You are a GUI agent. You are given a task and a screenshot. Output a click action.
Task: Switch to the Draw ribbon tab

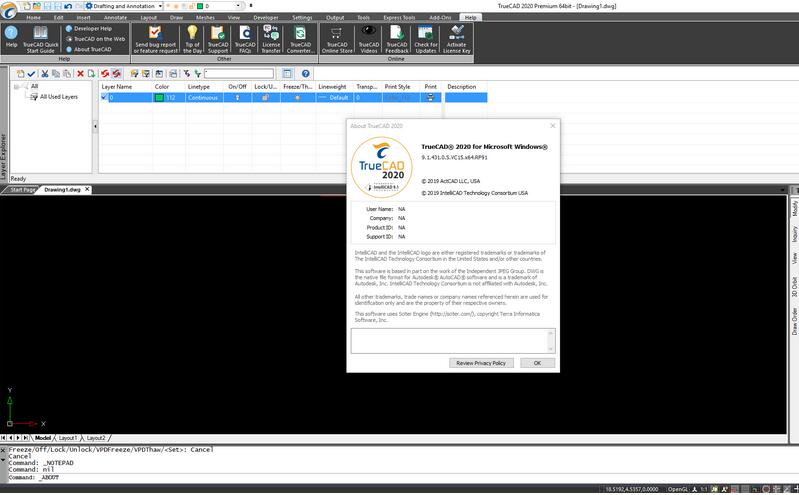(176, 17)
